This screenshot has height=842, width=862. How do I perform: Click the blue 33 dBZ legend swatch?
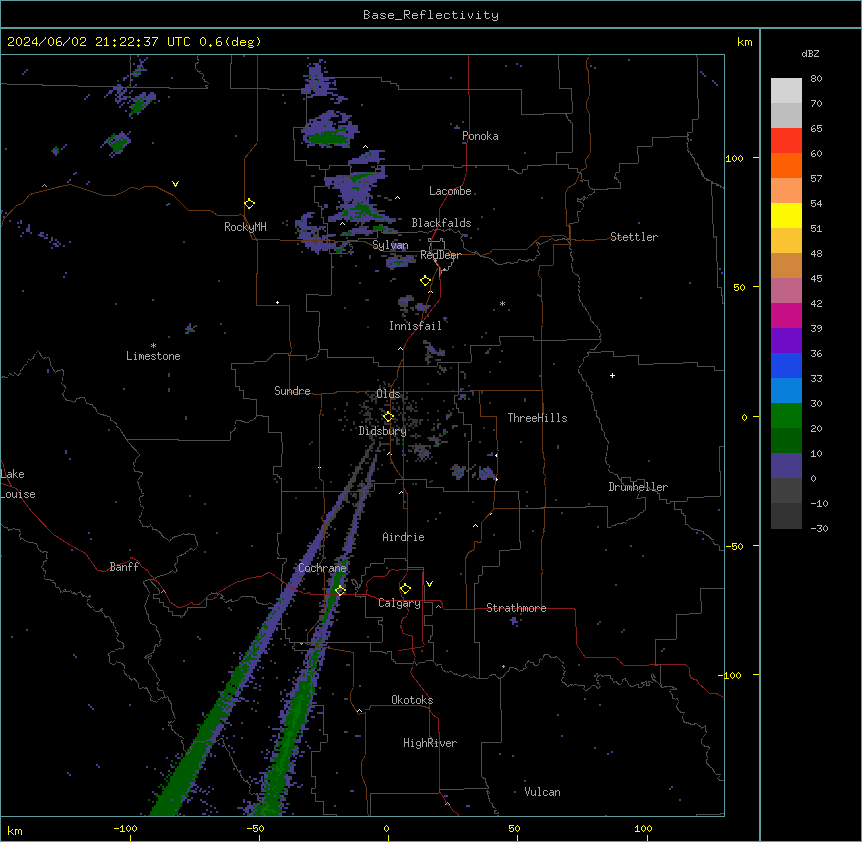[x=786, y=365]
